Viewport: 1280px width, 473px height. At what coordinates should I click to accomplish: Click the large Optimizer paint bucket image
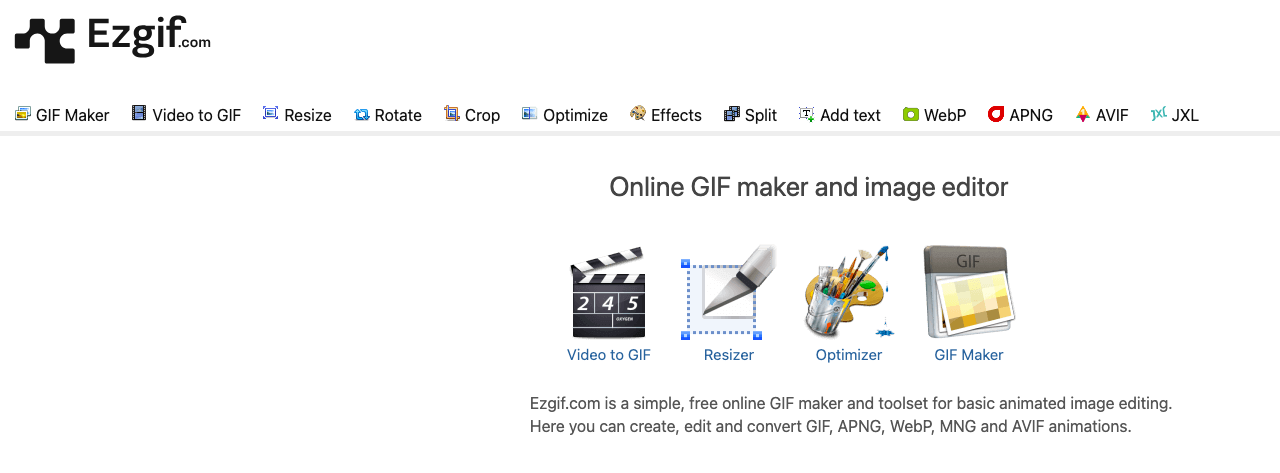pyautogui.click(x=849, y=292)
